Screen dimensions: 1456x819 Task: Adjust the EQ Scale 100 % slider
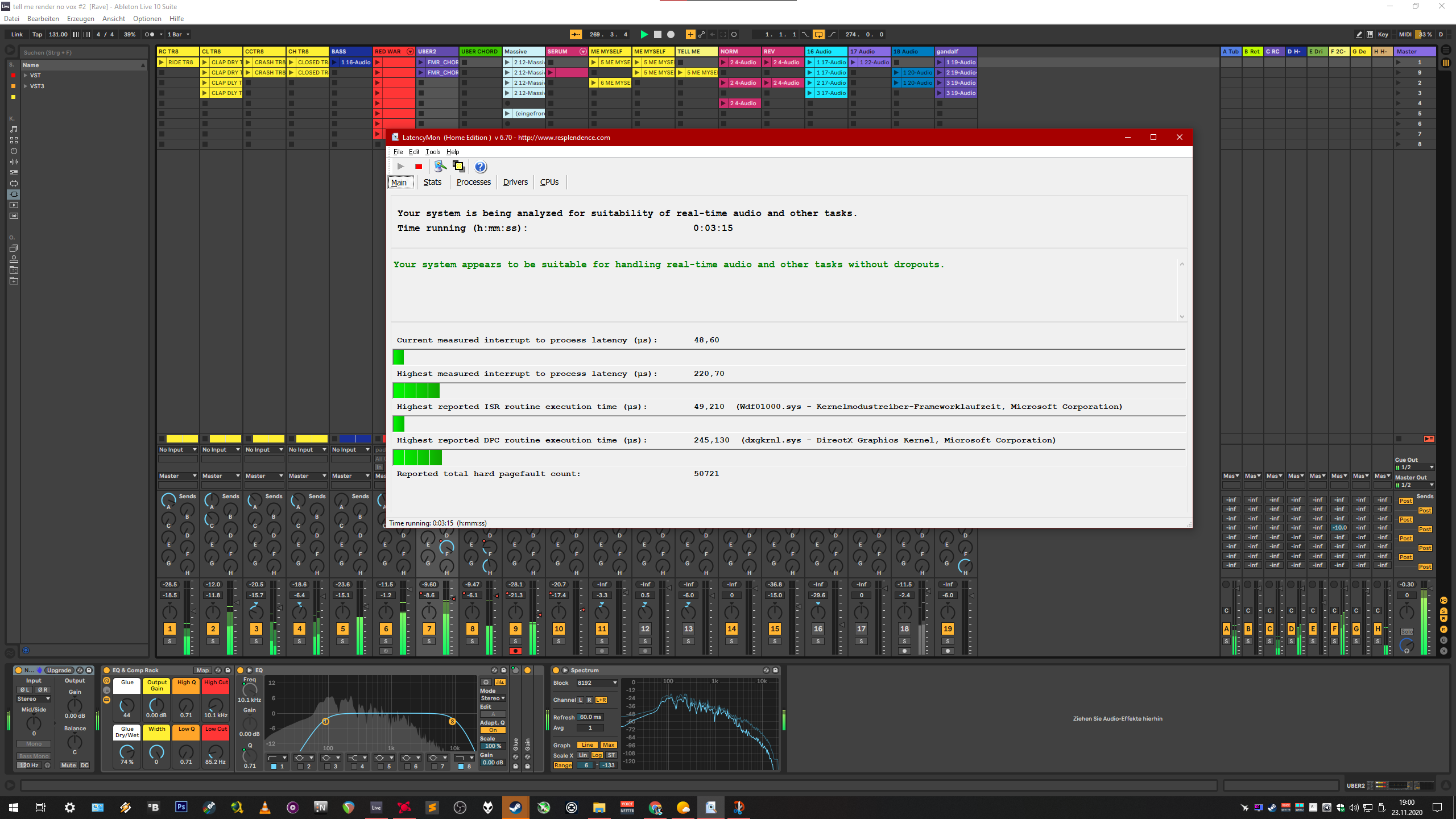tap(493, 746)
